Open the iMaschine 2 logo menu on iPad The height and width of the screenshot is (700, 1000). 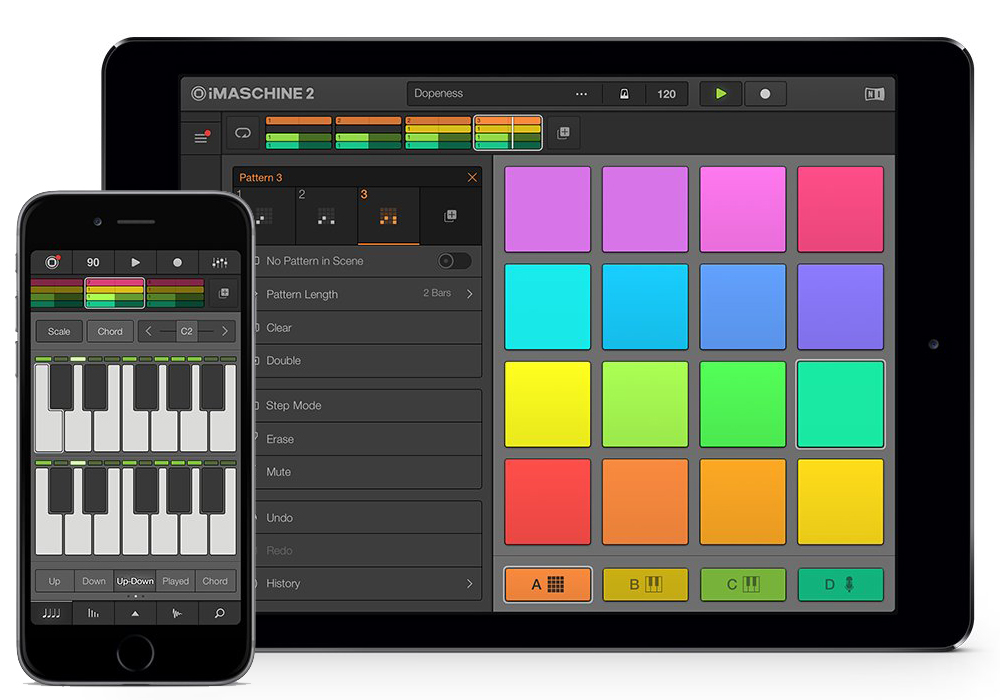[253, 94]
